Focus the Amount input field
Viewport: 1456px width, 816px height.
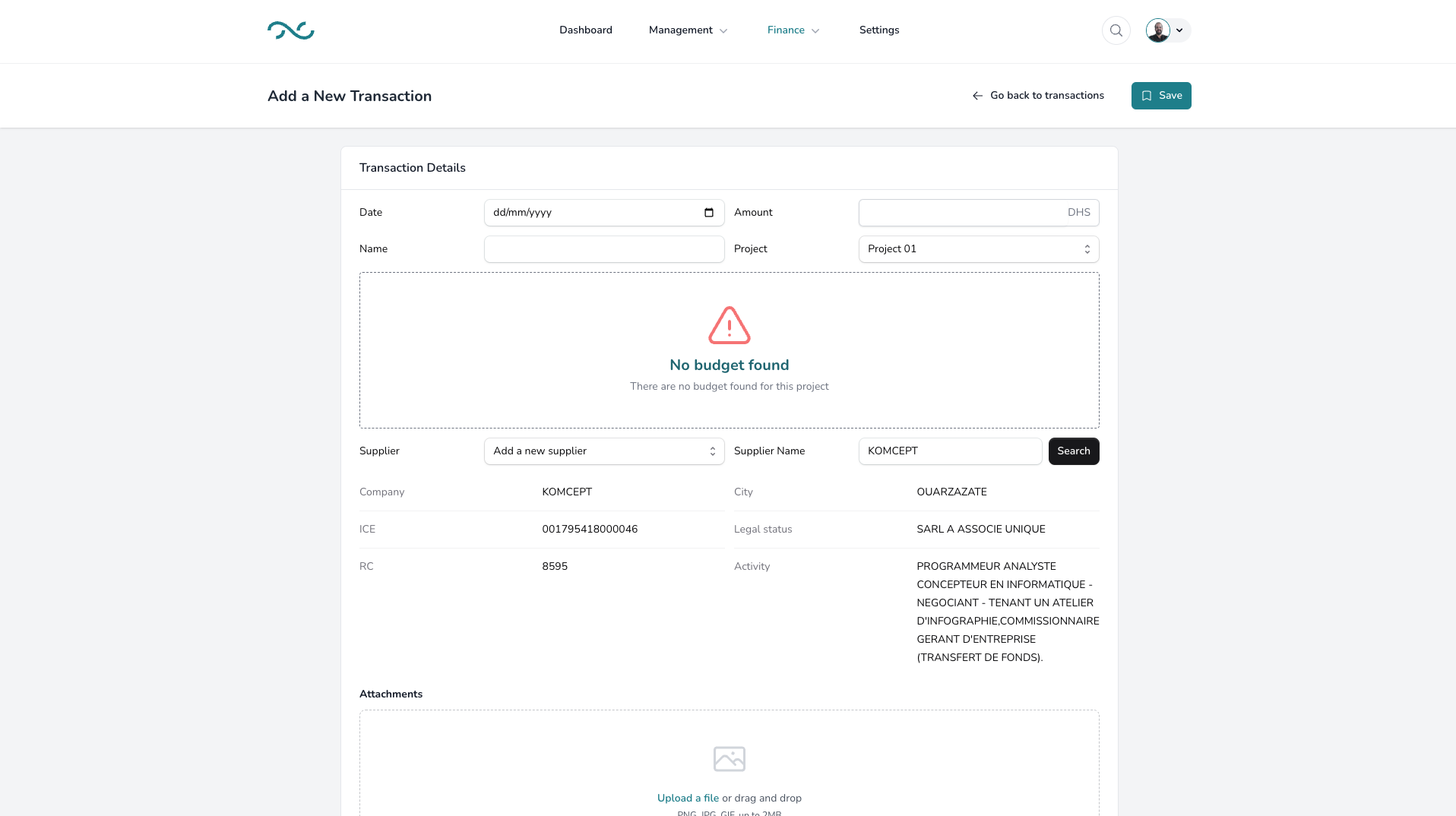pyautogui.click(x=961, y=213)
